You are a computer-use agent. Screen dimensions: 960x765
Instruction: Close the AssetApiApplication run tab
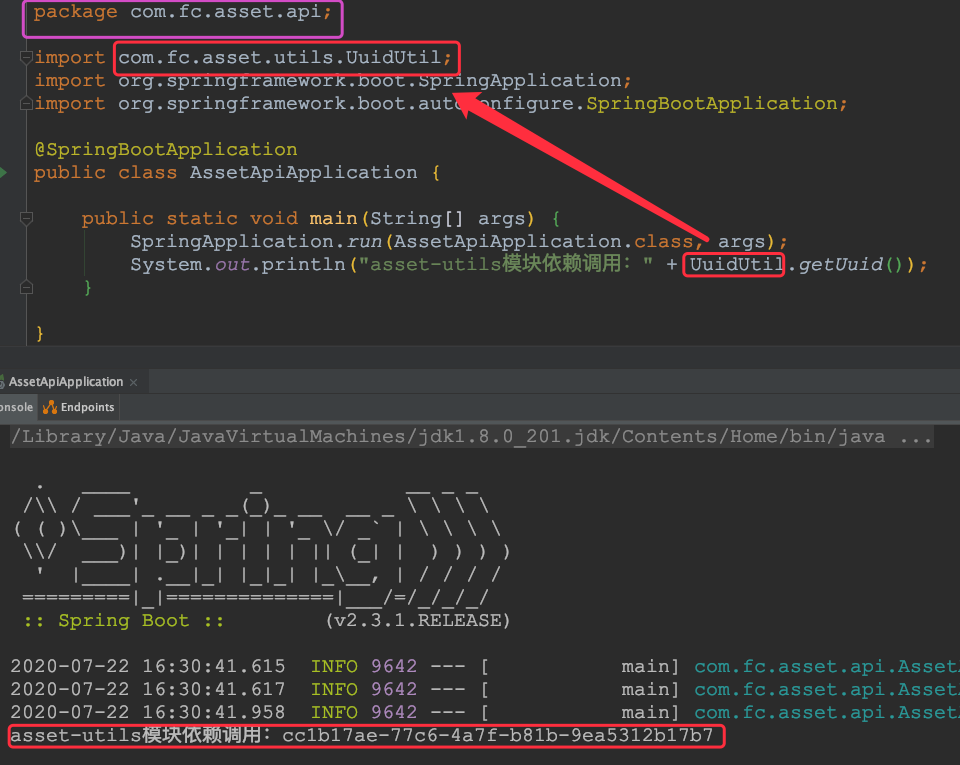pyautogui.click(x=133, y=381)
